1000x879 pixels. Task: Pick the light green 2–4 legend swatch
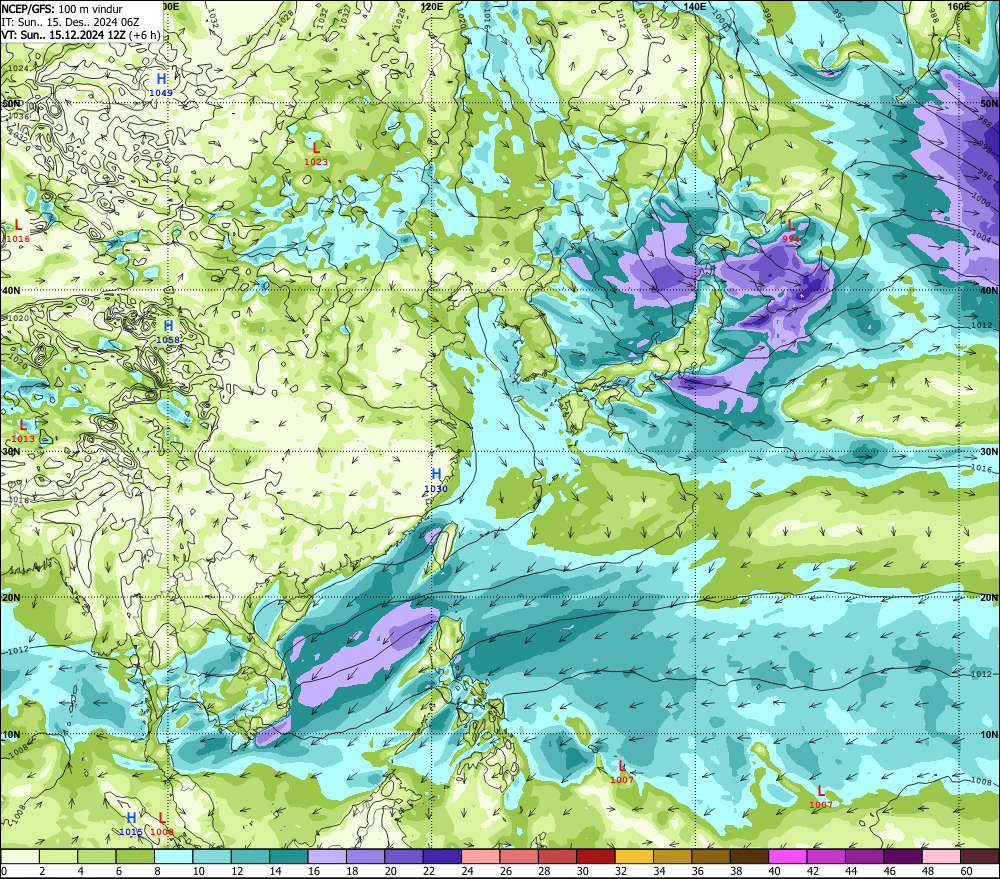click(x=59, y=857)
